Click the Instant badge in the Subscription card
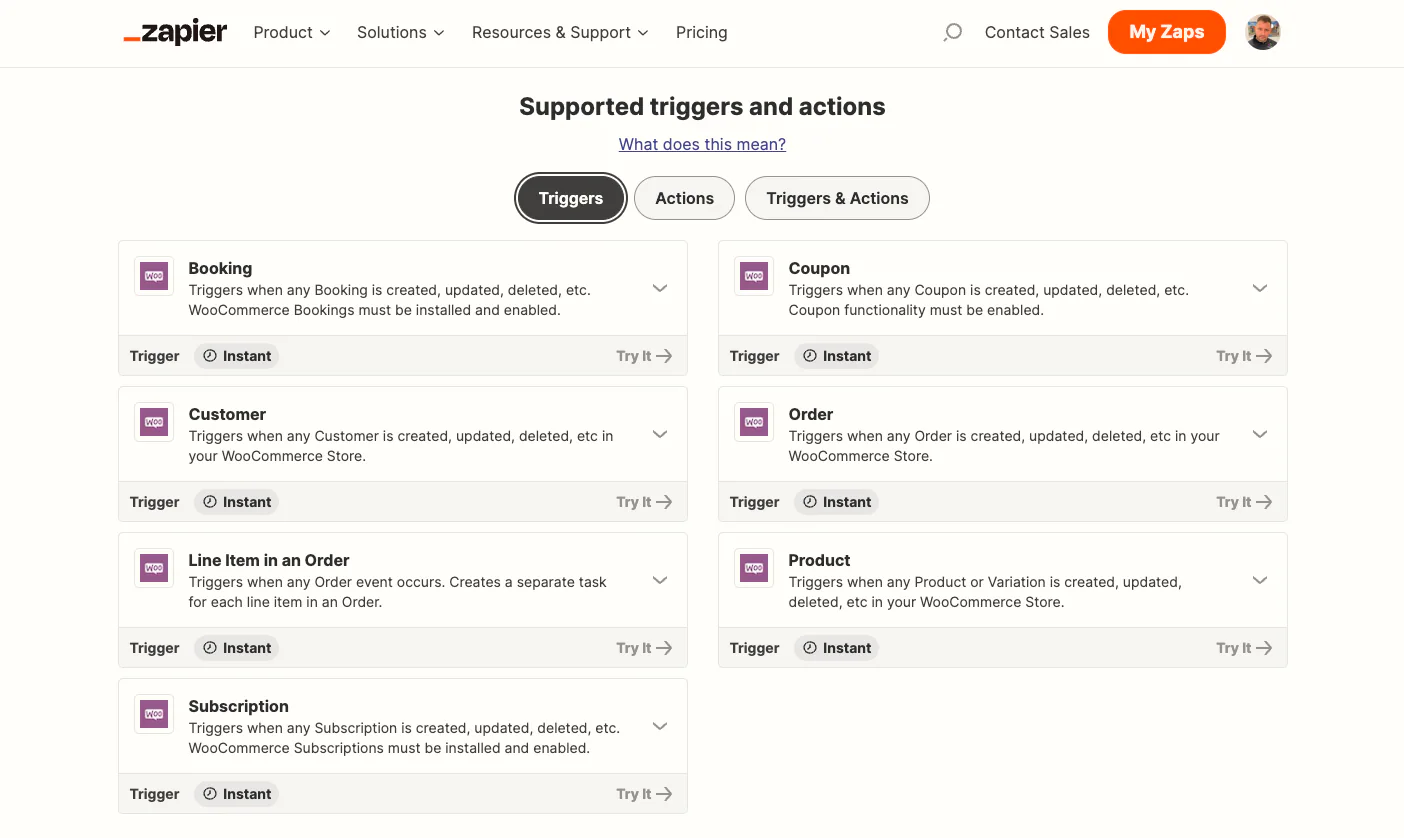Viewport: 1404px width, 838px height. pos(236,794)
